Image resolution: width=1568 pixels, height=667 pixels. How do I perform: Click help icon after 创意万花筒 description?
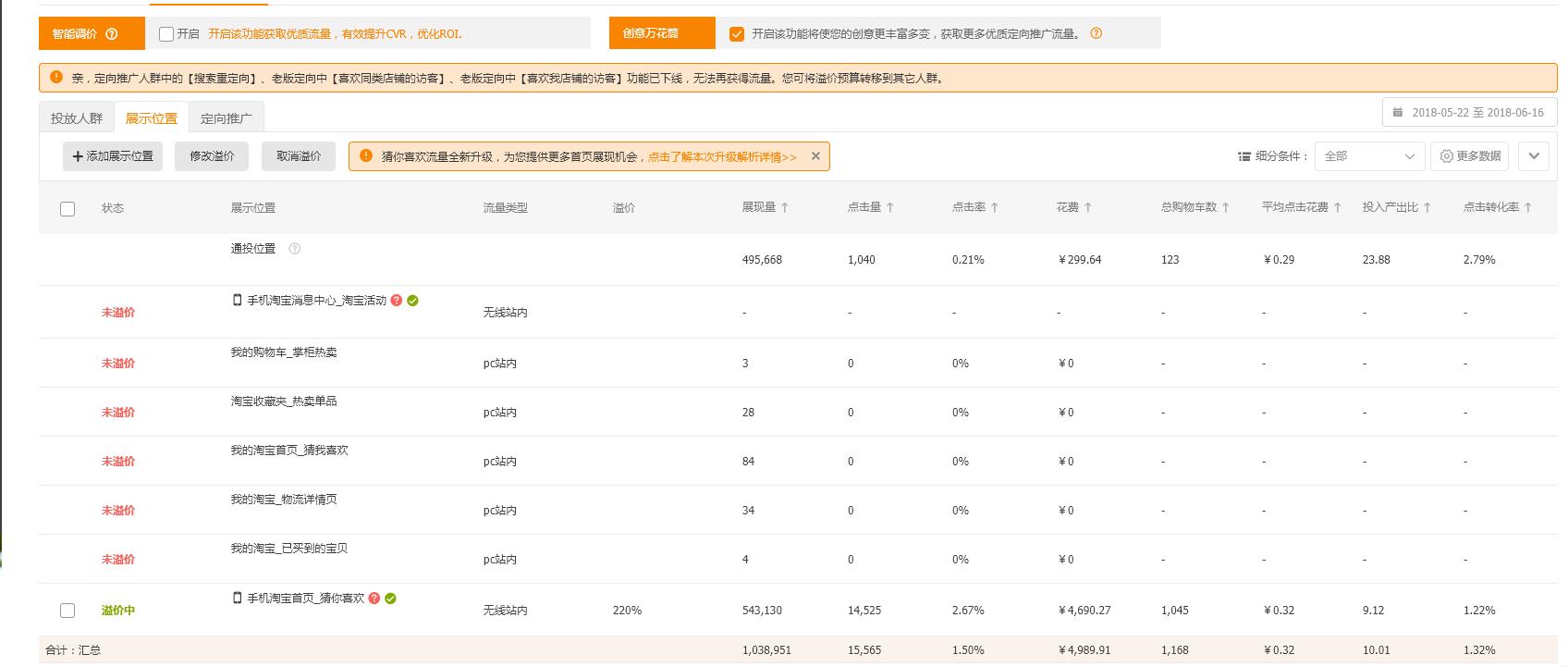1096,33
